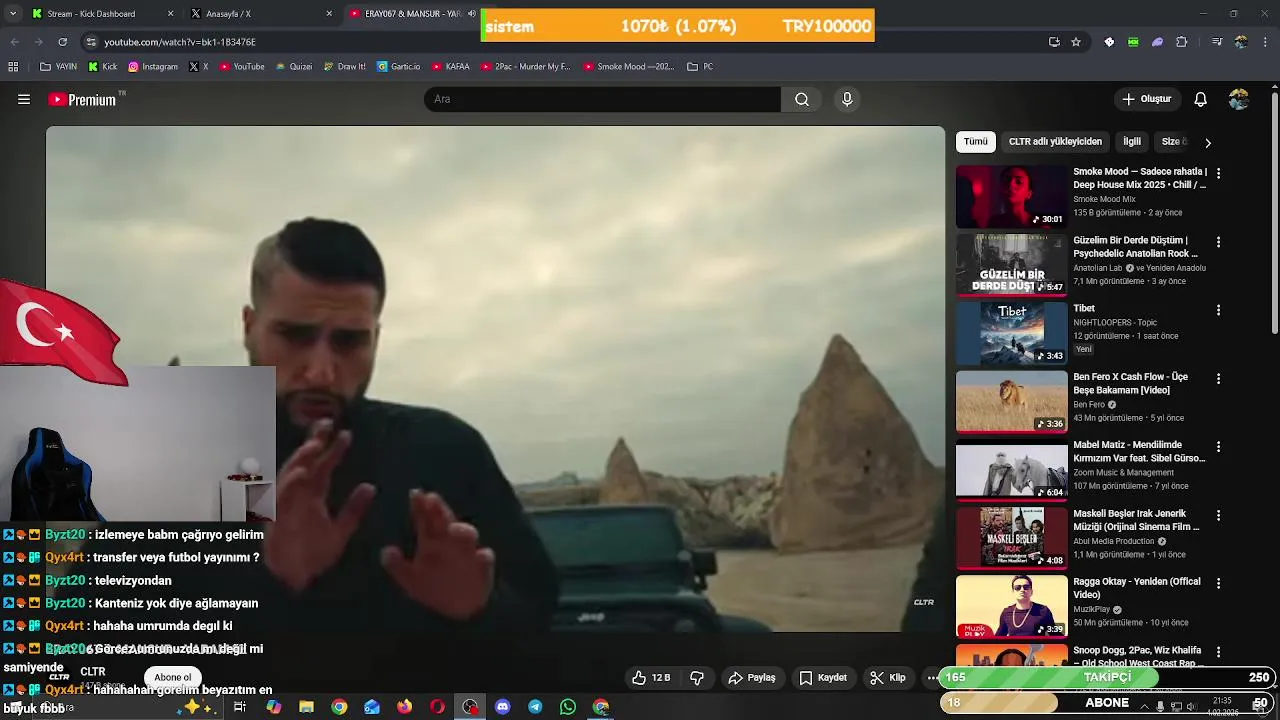1280x720 pixels.
Task: Reload the page in the browser toolbar
Action: pos(62,42)
